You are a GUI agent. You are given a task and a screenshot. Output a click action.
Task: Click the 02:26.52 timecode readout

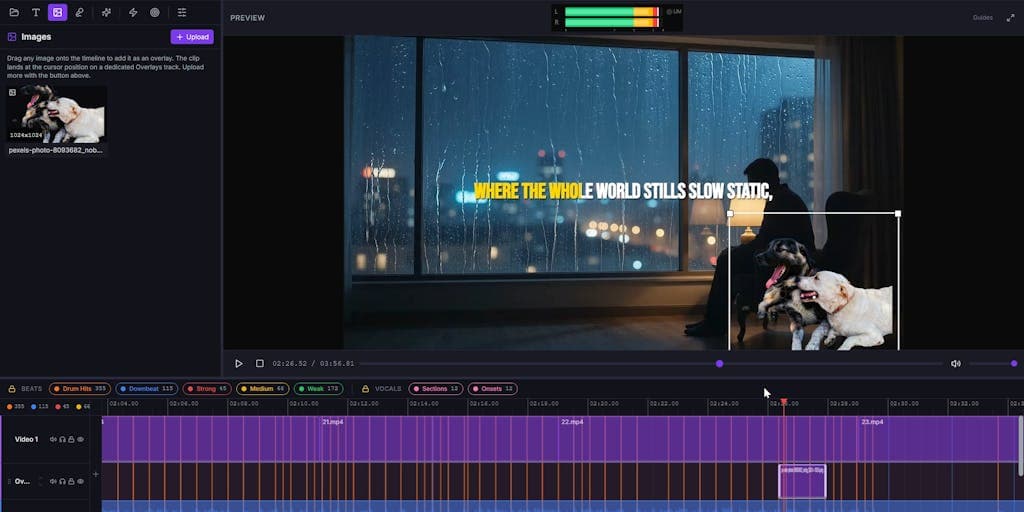(289, 364)
